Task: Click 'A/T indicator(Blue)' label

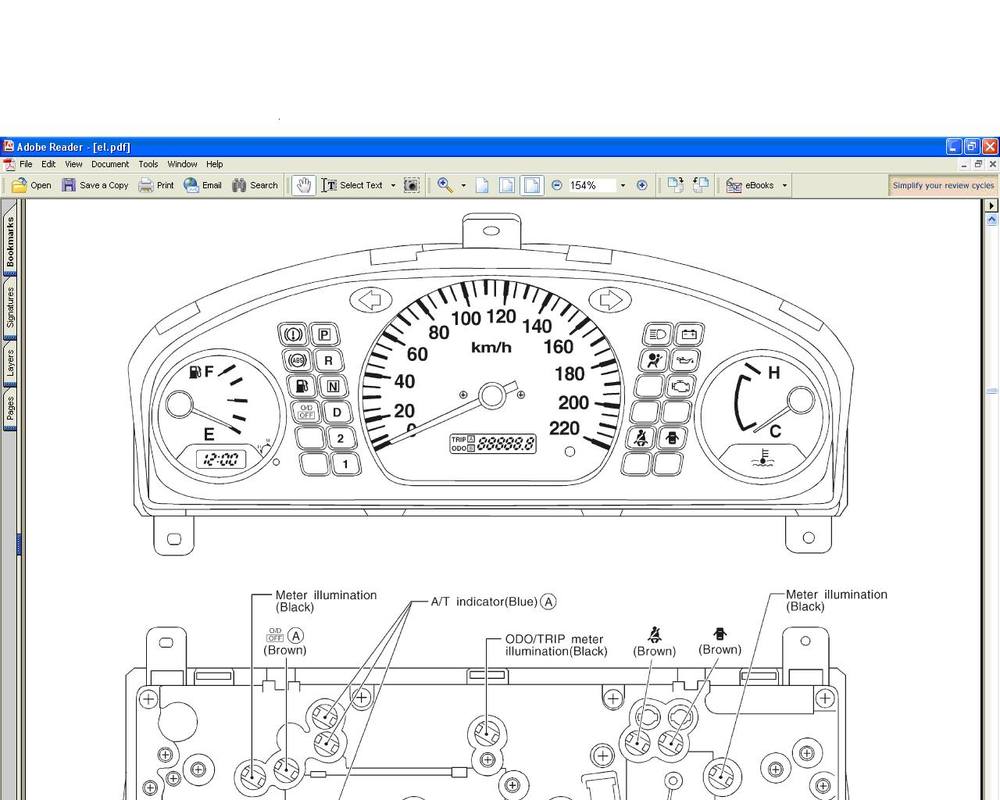Action: coord(484,602)
